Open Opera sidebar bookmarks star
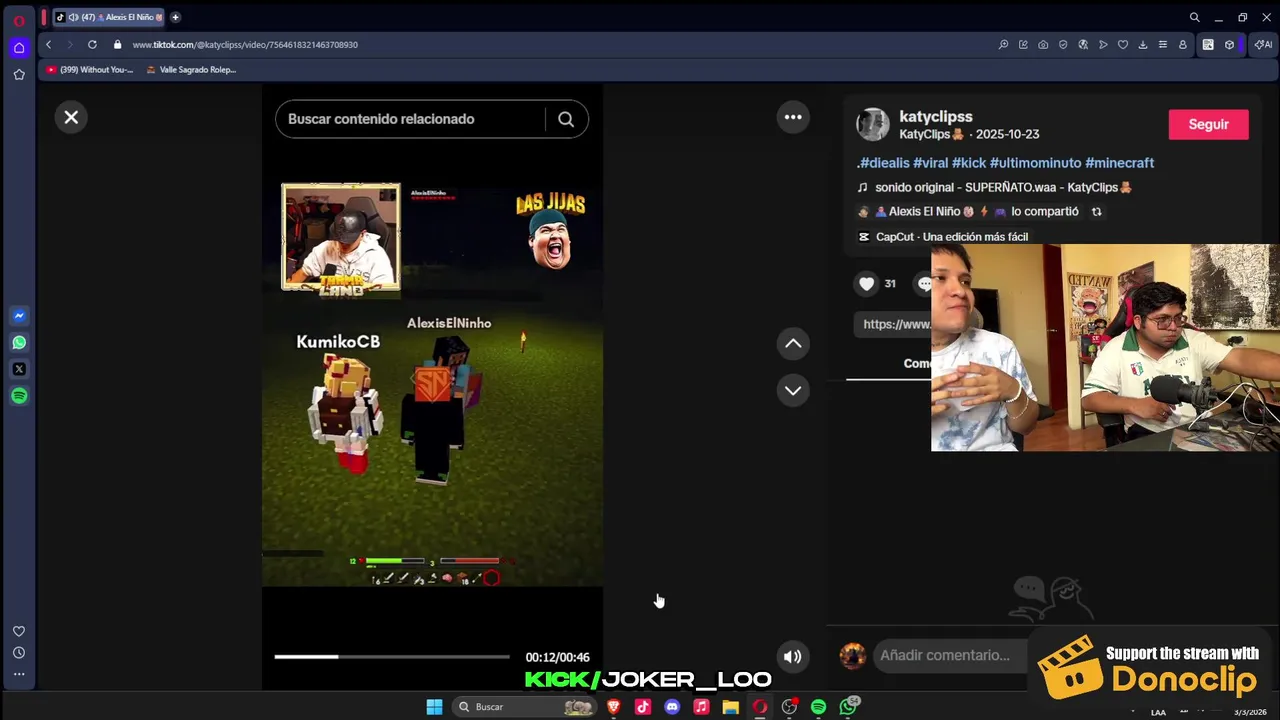The width and height of the screenshot is (1280, 720). coord(18,74)
